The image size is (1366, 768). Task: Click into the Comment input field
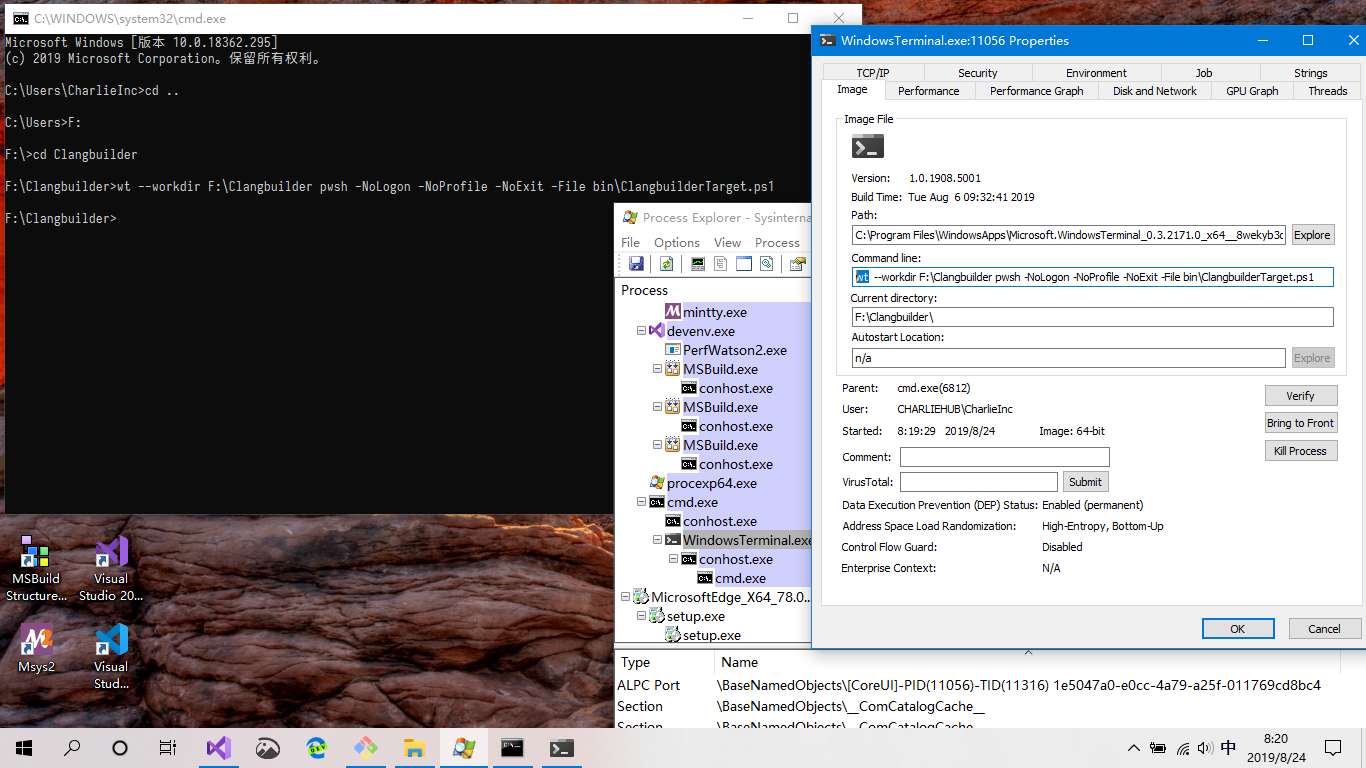[1005, 457]
